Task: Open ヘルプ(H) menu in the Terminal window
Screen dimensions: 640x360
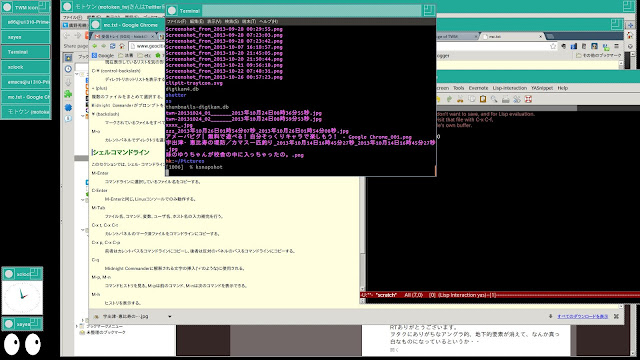Action: click(269, 21)
